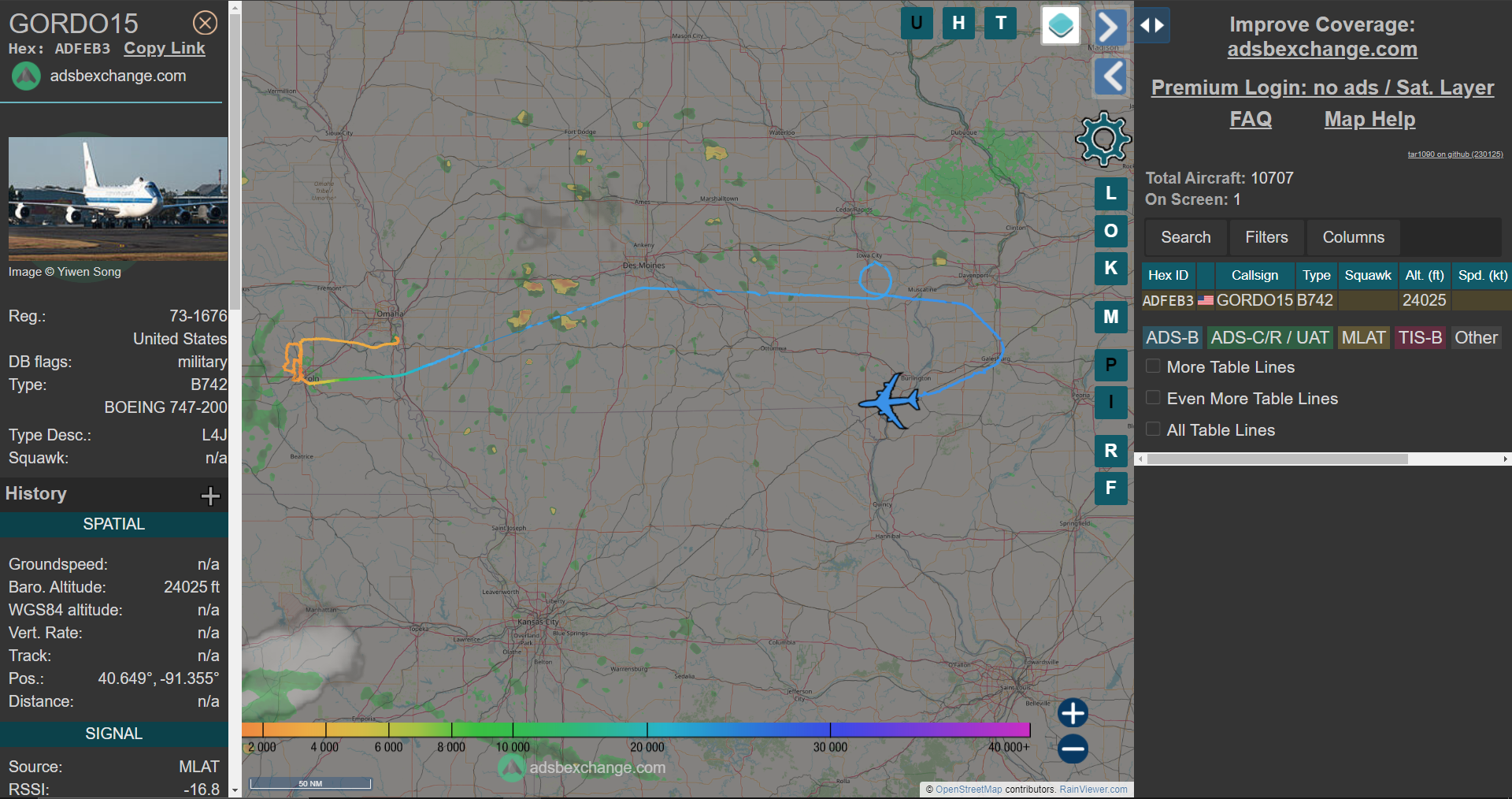The image size is (1512, 799).
Task: Open the settings gear on map
Action: (x=1103, y=139)
